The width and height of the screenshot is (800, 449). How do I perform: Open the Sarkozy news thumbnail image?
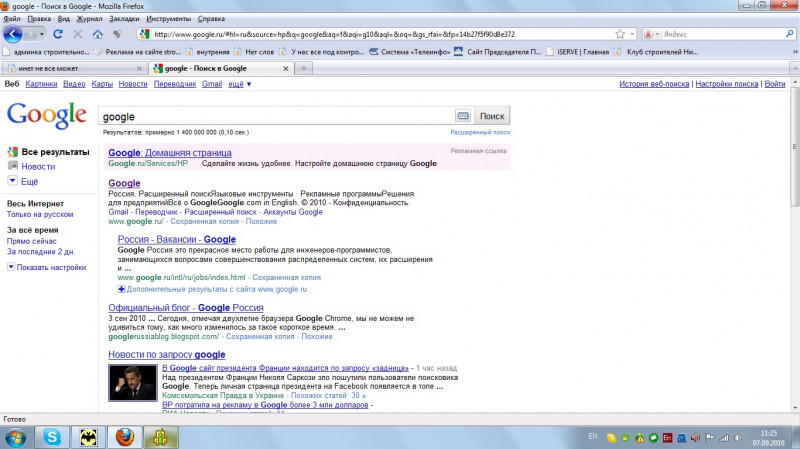coord(133,383)
